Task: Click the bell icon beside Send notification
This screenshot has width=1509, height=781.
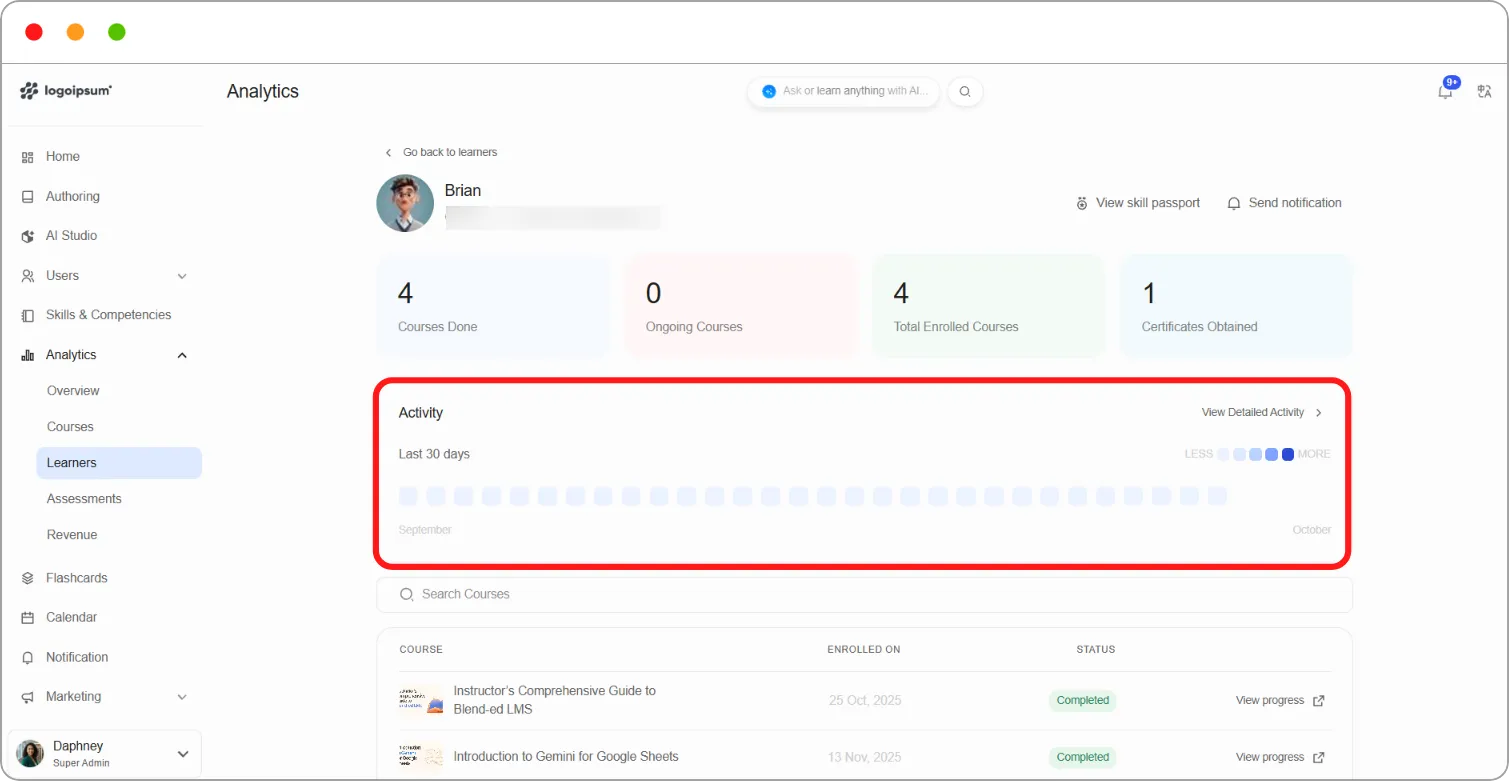Action: pyautogui.click(x=1234, y=203)
